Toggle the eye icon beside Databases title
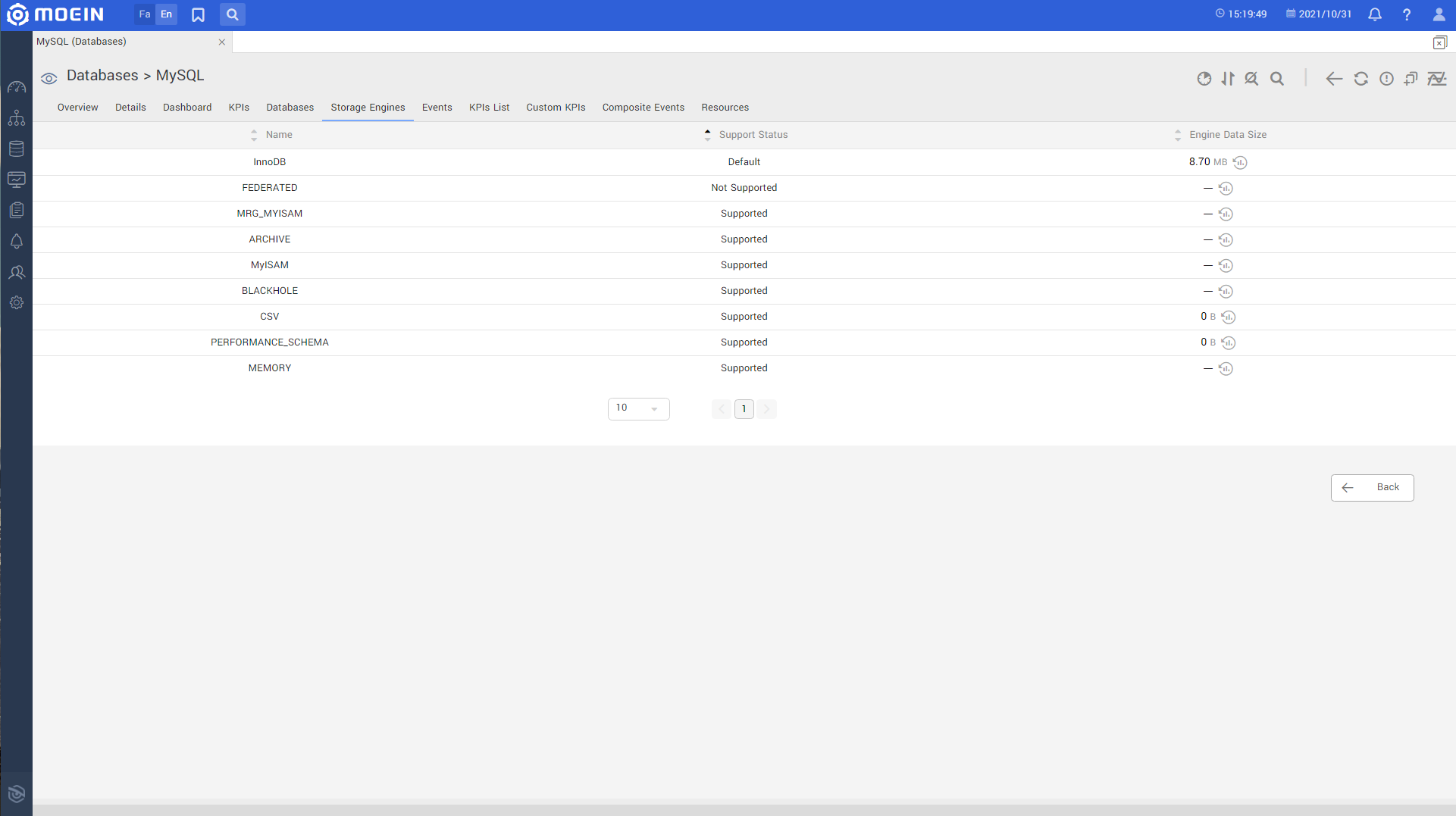The height and width of the screenshot is (816, 1456). click(49, 78)
